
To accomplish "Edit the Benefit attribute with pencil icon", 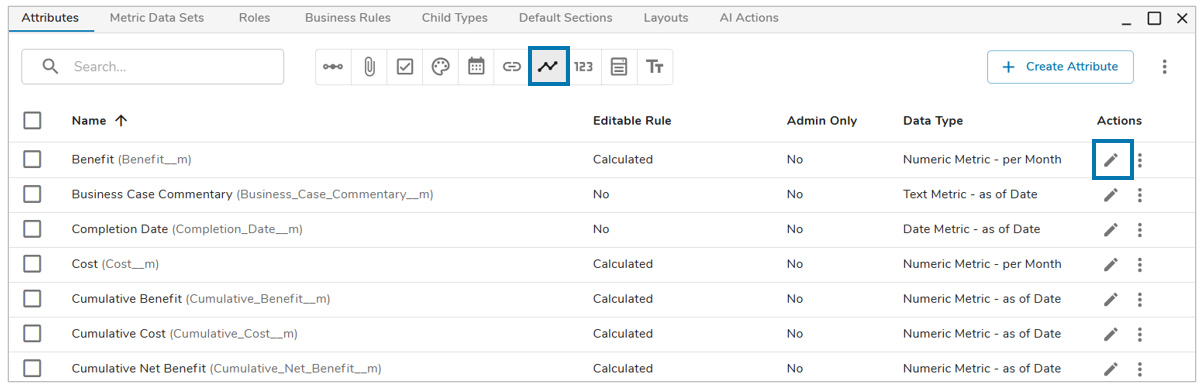I will pyautogui.click(x=1111, y=160).
